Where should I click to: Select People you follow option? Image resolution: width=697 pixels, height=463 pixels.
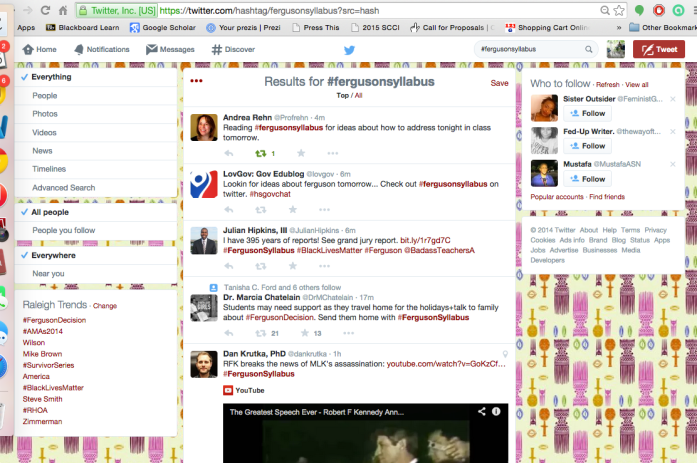(x=96, y=230)
